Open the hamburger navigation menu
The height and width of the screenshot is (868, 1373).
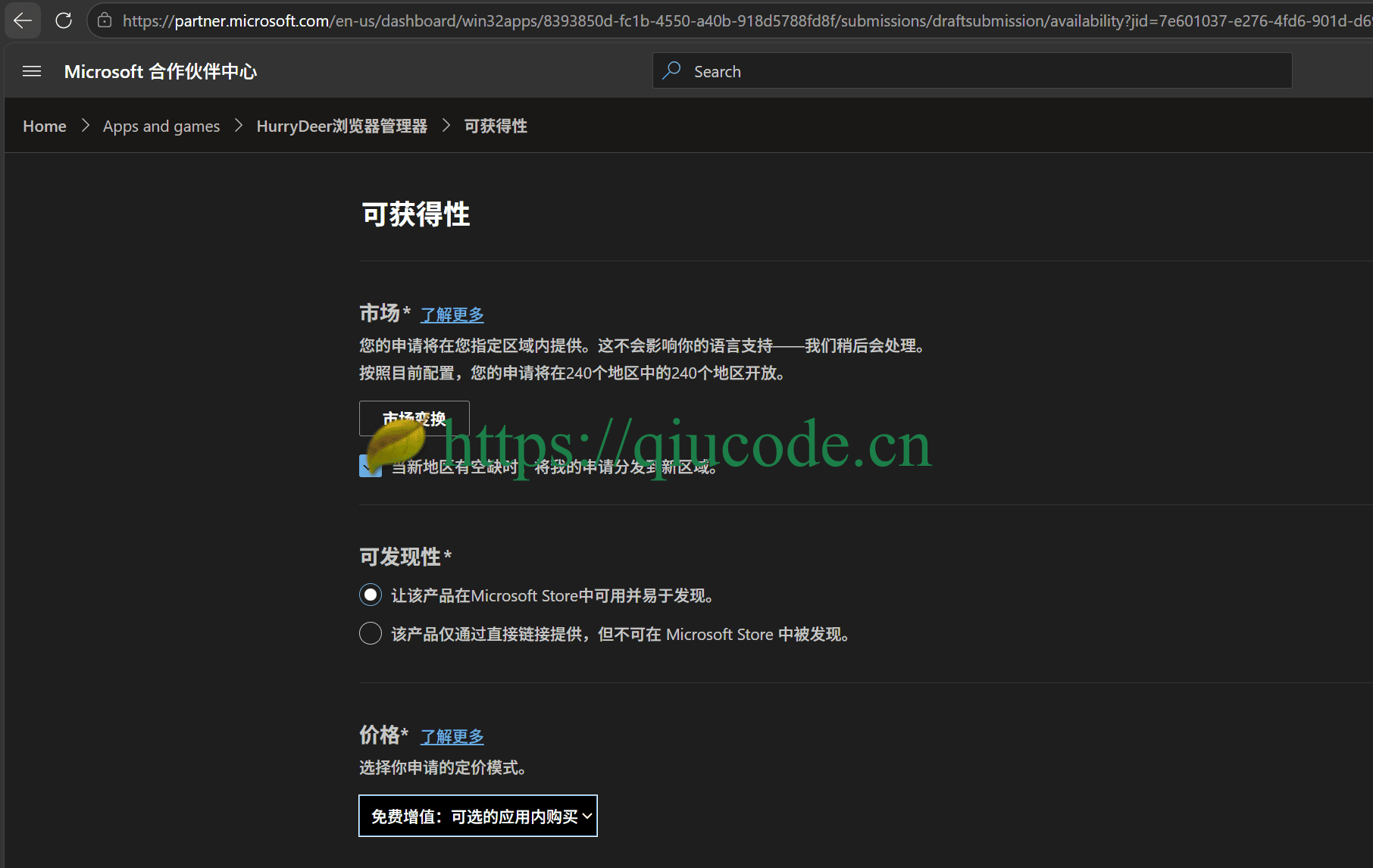32,71
